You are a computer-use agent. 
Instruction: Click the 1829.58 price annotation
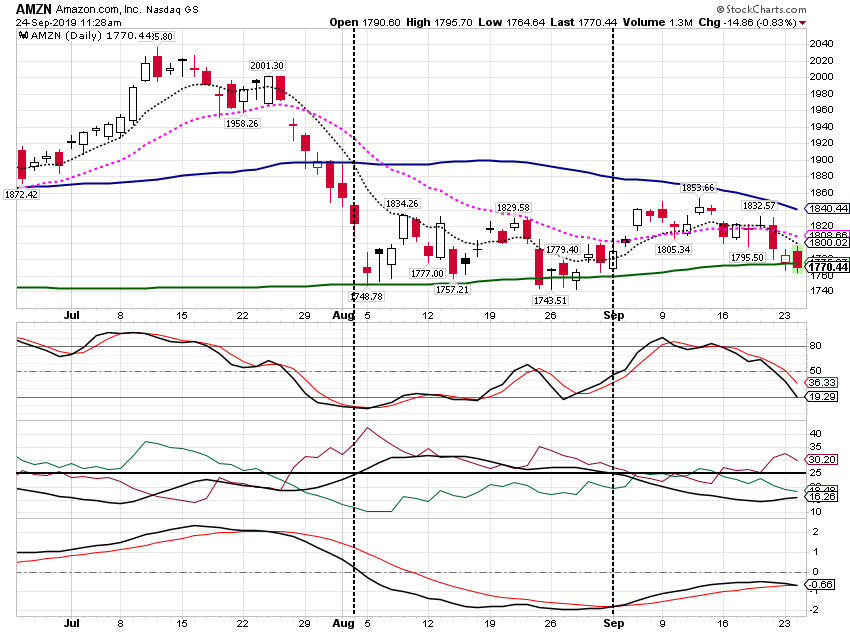(x=513, y=208)
